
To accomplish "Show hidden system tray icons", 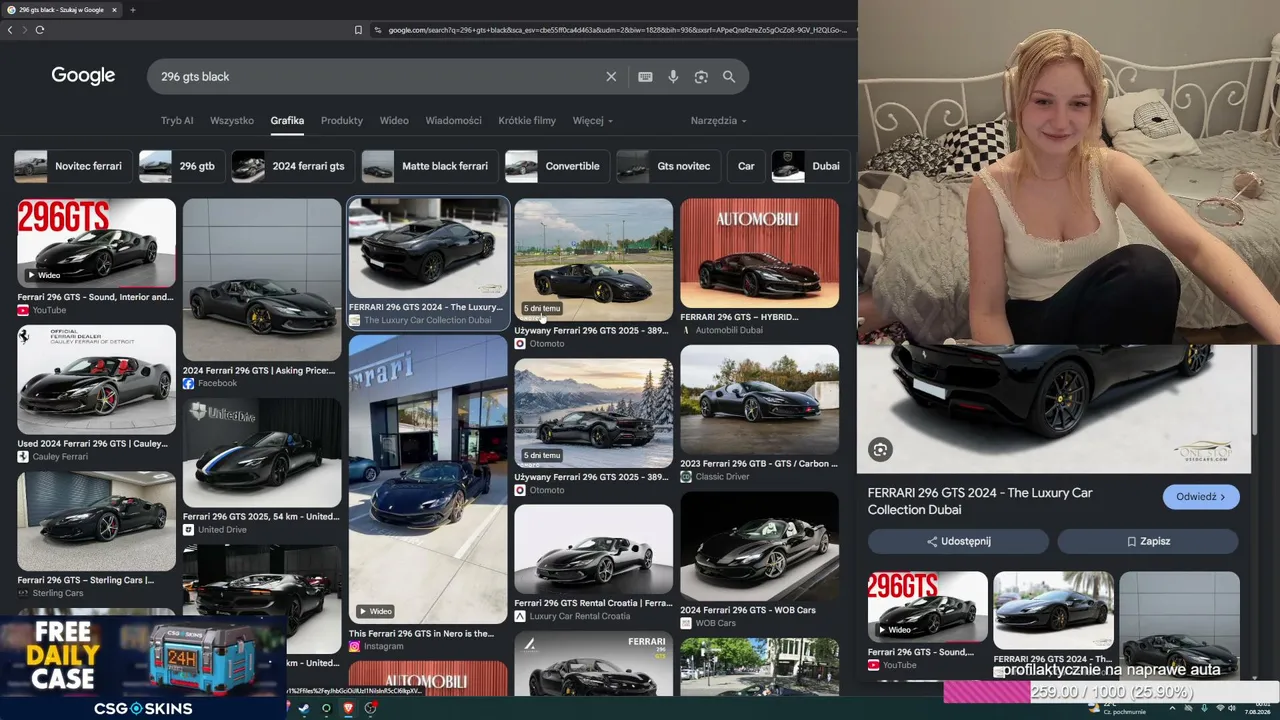I will [1173, 708].
